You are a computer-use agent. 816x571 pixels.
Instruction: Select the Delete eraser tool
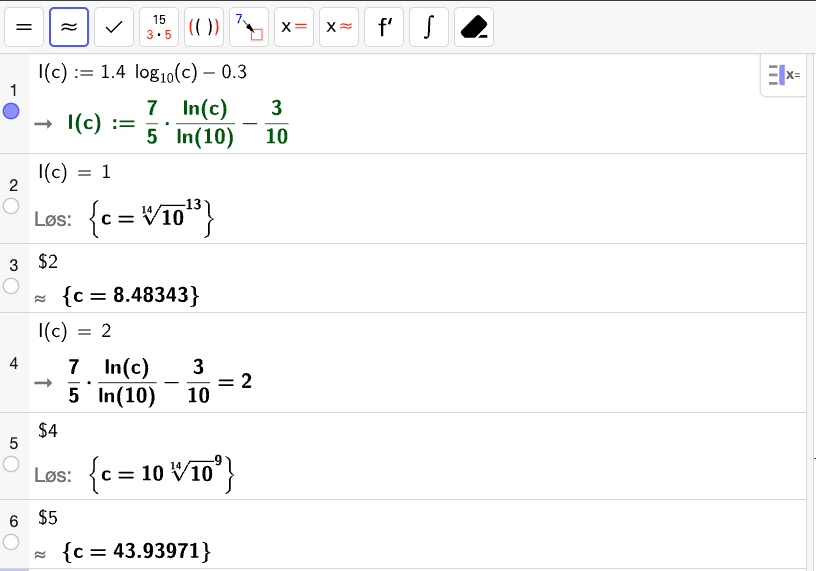tap(474, 28)
